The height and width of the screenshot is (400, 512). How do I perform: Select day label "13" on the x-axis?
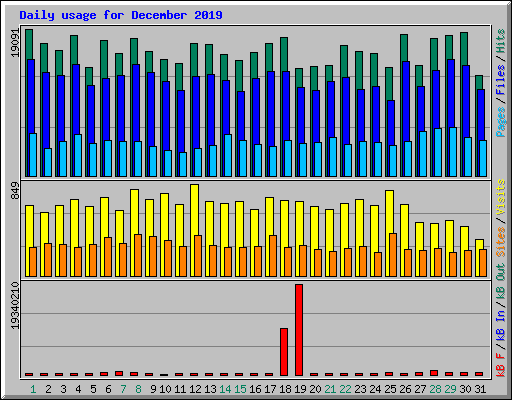(x=210, y=389)
